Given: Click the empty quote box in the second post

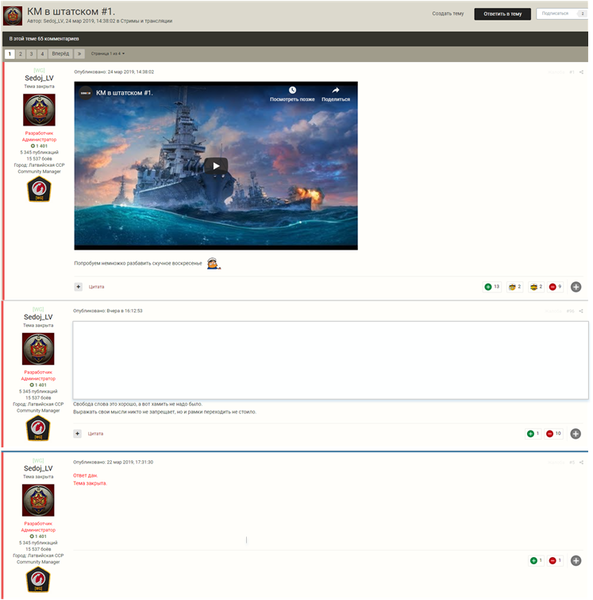Looking at the screenshot, I should click(331, 360).
